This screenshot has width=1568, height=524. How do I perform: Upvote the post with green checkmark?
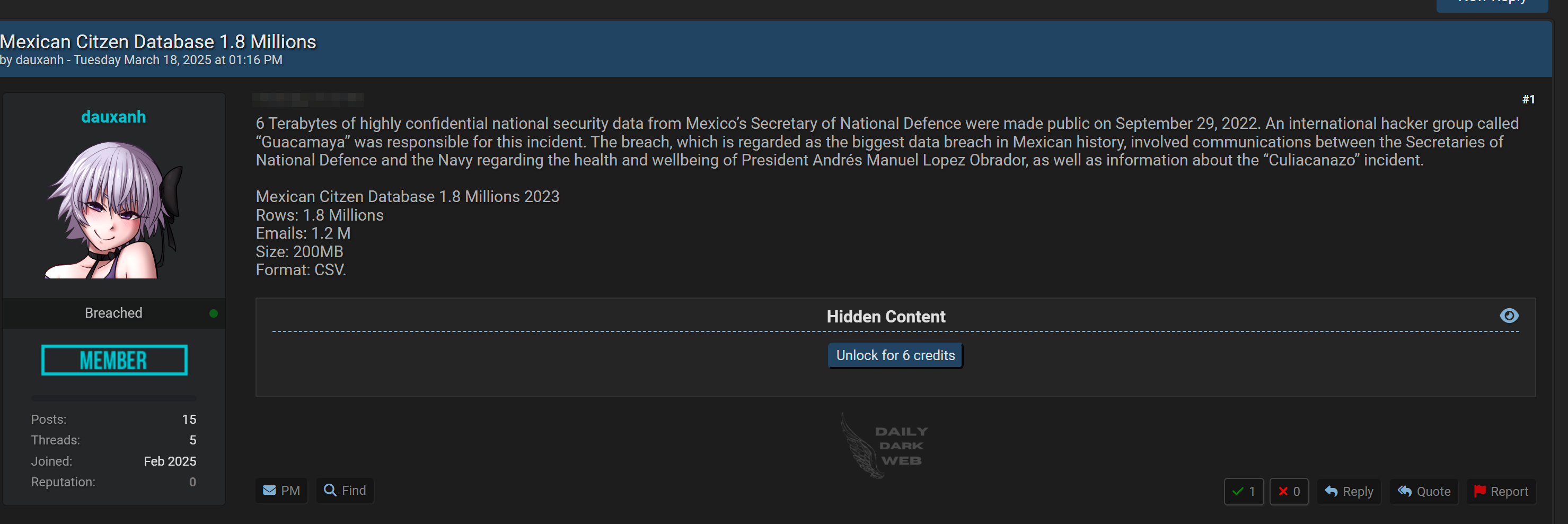[1244, 491]
